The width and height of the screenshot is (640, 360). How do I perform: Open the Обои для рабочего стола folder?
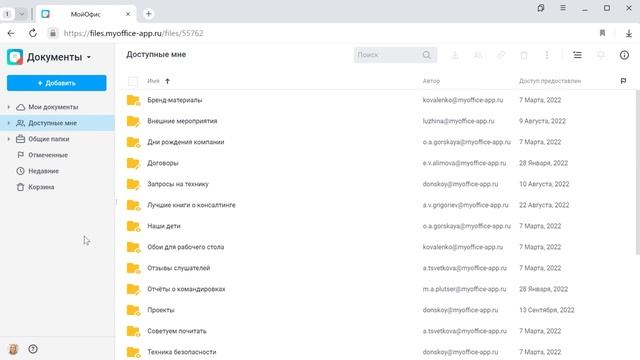186,247
